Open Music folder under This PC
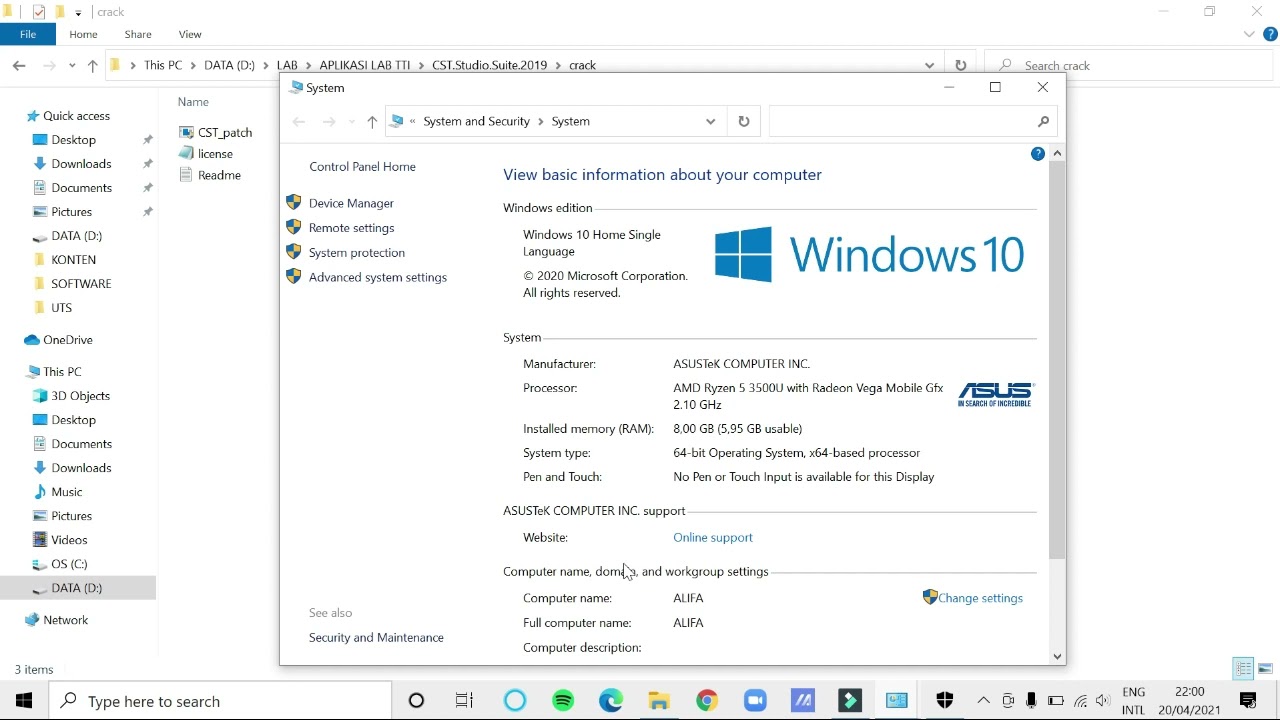This screenshot has height=720, width=1280. pos(67,492)
